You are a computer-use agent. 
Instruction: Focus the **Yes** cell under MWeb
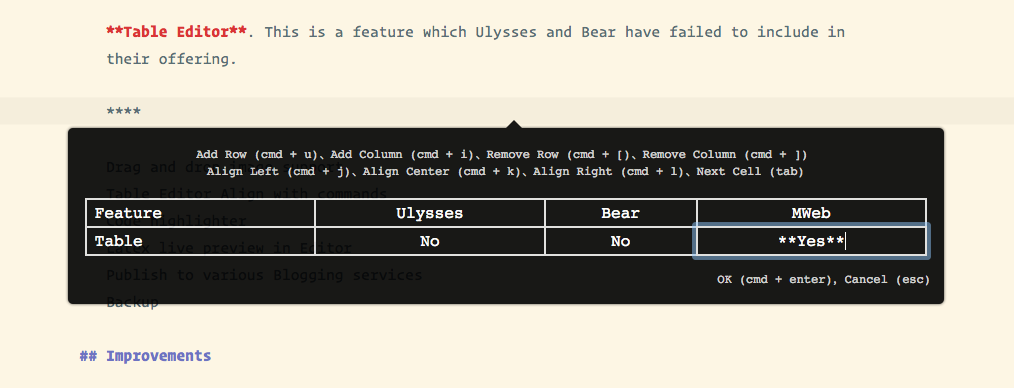pyautogui.click(x=811, y=241)
